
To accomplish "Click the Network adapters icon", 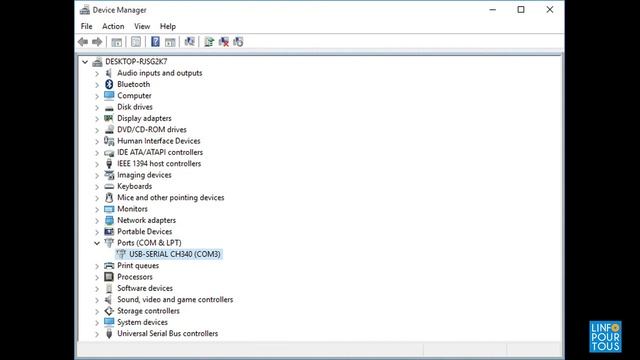I will (x=109, y=220).
